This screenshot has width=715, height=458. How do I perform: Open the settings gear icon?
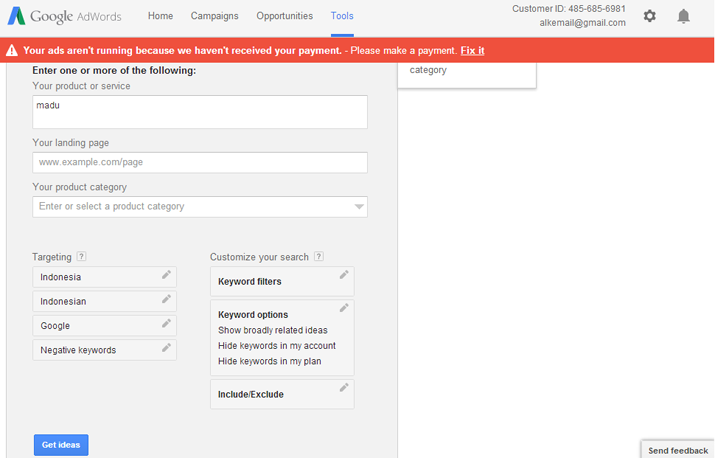pos(649,16)
